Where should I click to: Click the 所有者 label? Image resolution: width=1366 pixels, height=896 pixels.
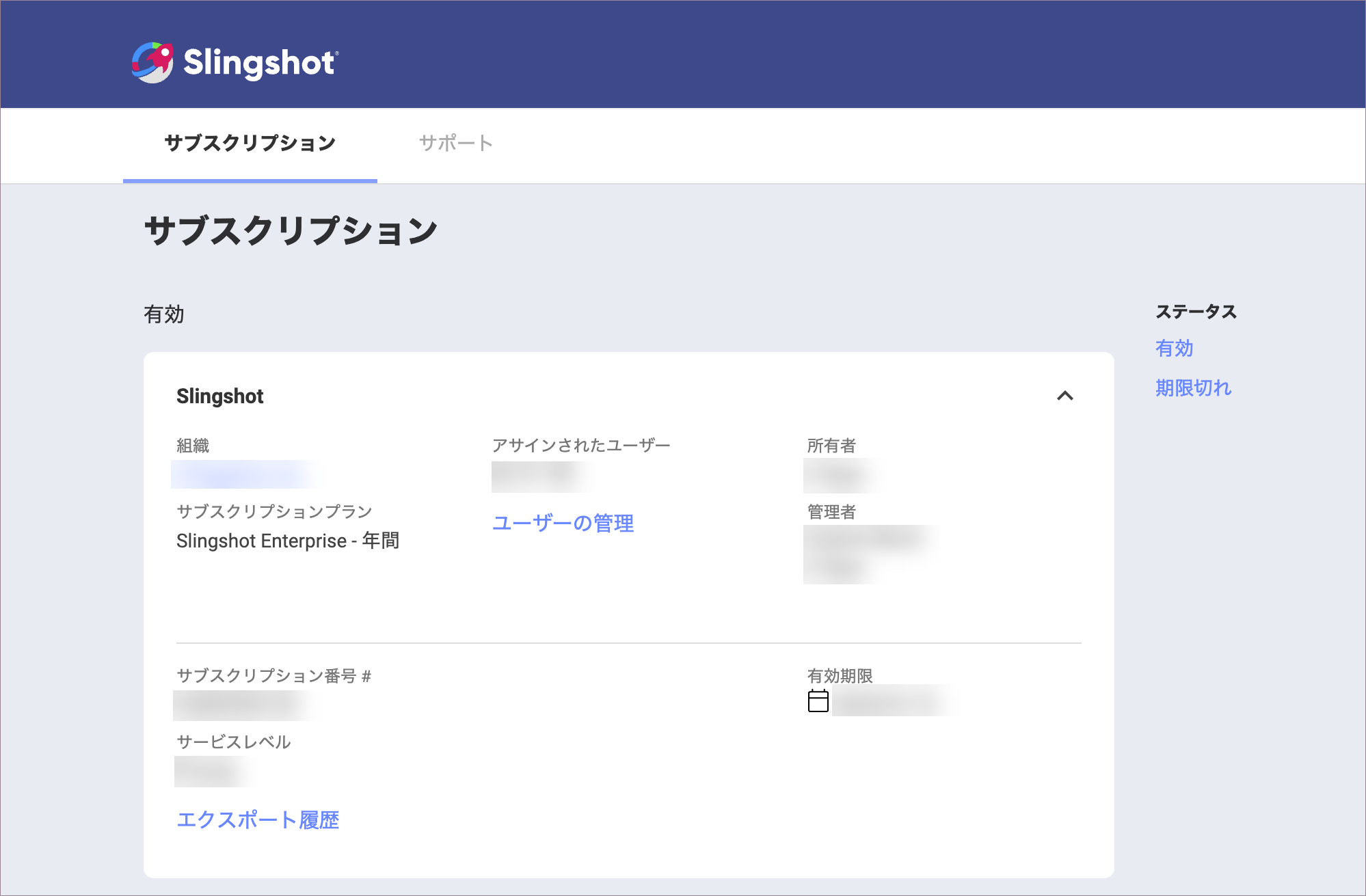click(x=831, y=446)
